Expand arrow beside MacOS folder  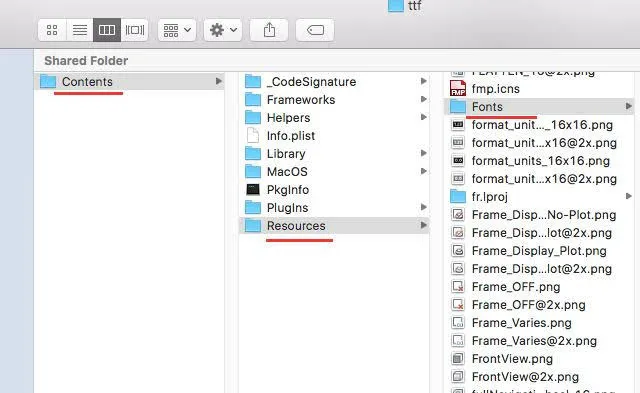(424, 171)
